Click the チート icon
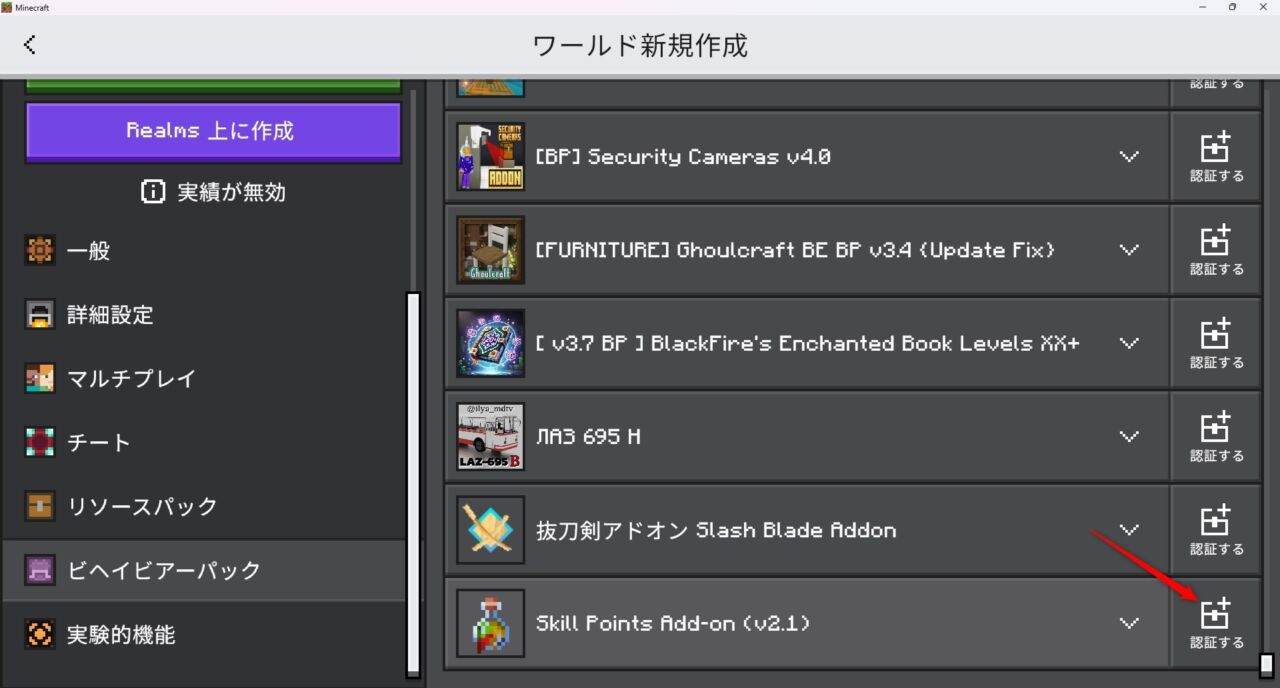Screen dimensions: 1280x688 point(40,443)
